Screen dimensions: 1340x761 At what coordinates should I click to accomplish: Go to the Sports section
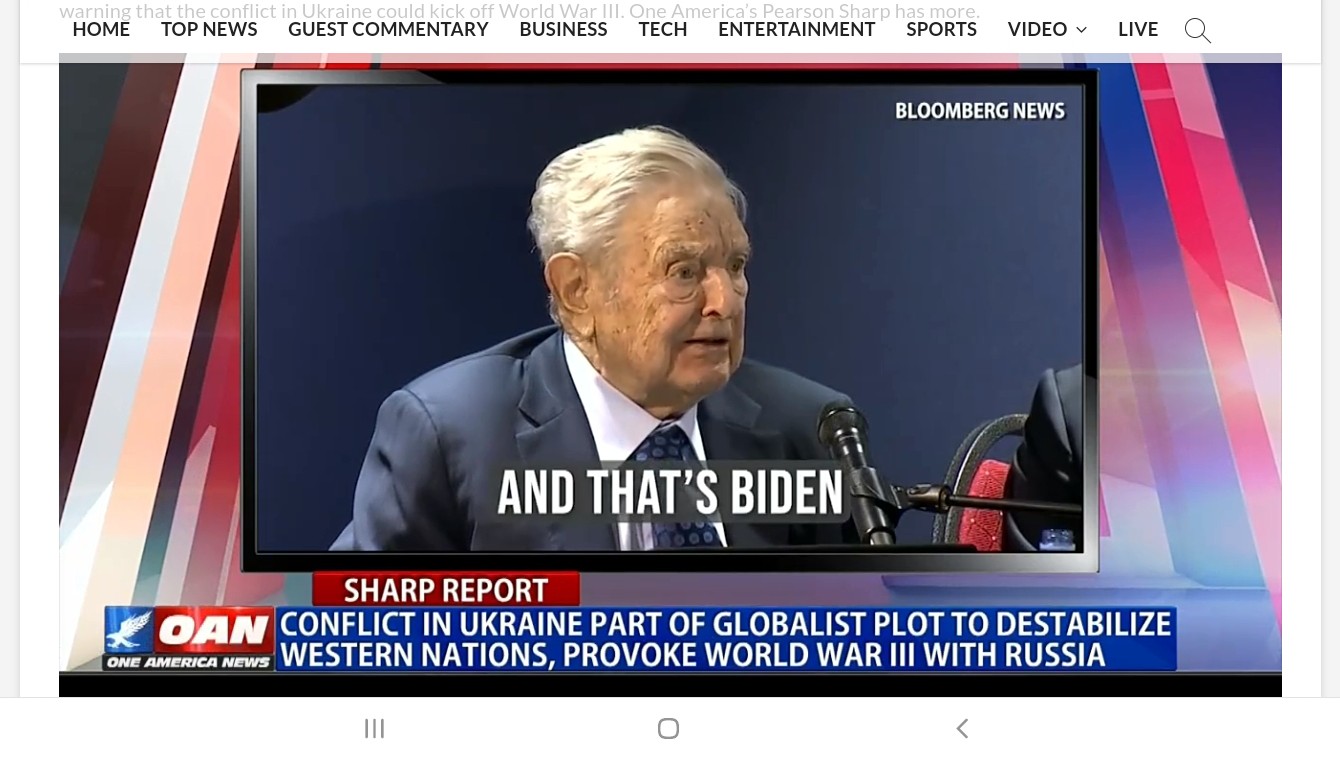941,29
